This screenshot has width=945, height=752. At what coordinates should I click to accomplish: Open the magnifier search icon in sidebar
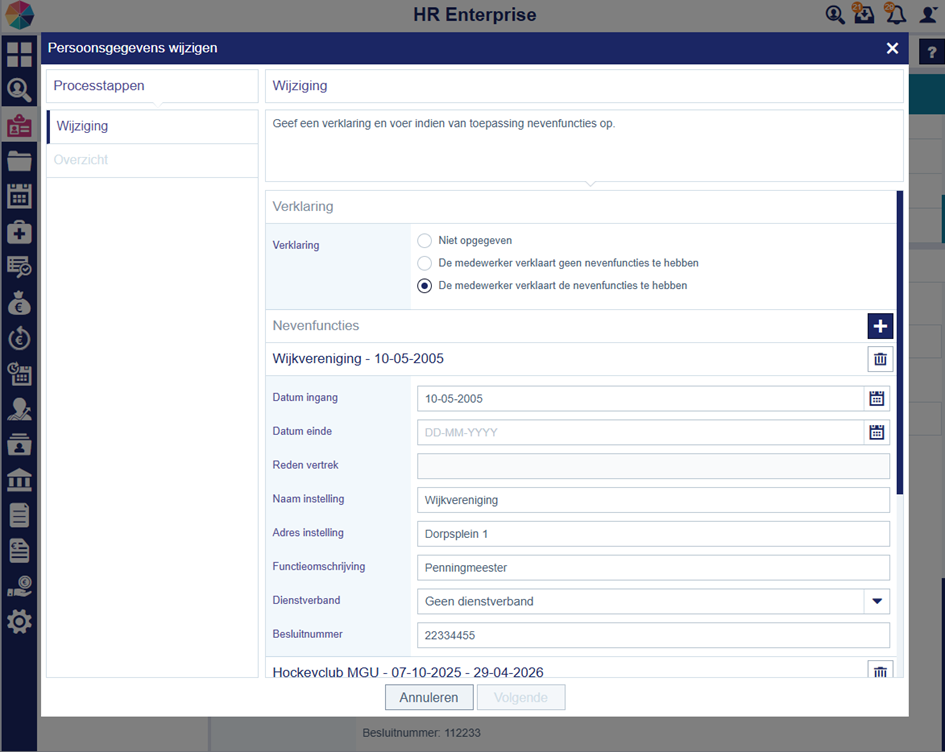[x=19, y=90]
